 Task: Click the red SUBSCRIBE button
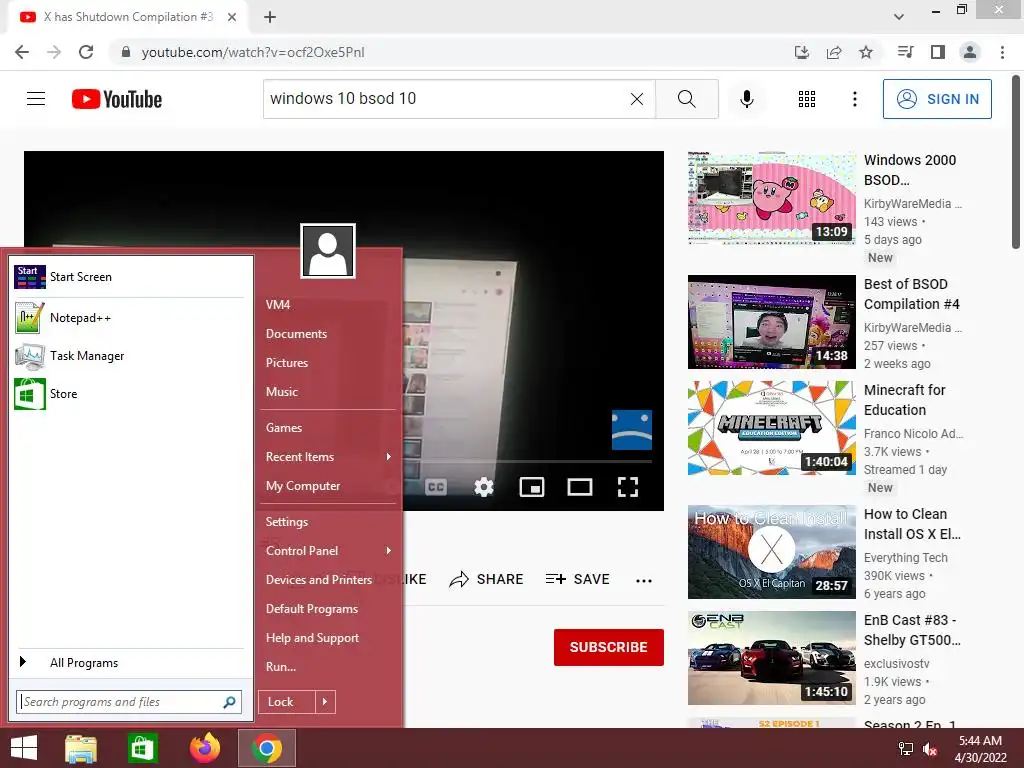pos(609,647)
